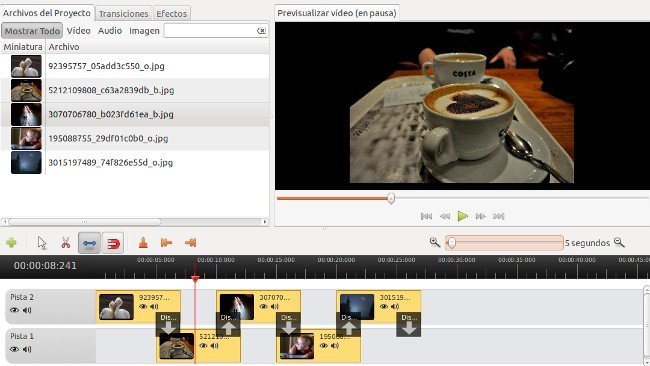Image resolution: width=650 pixels, height=366 pixels.
Task: Toggle the snapping magnet tool
Action: (113, 243)
